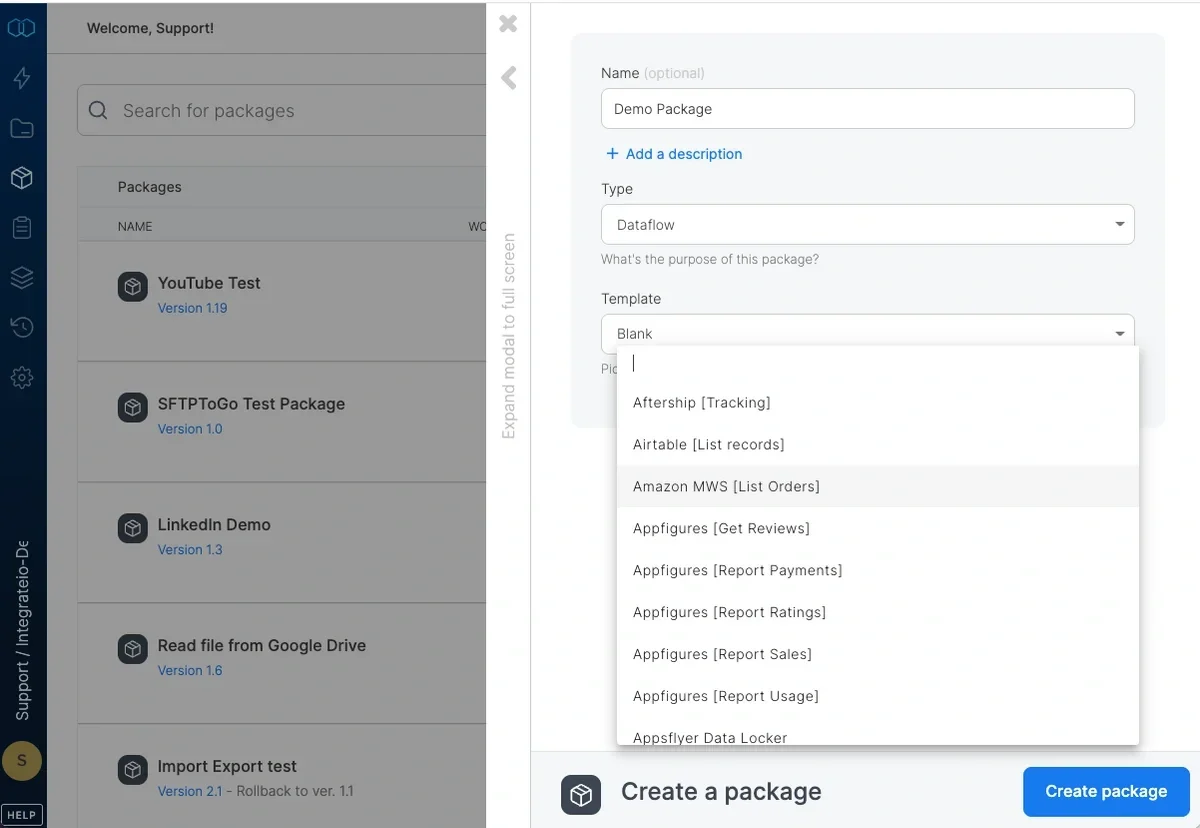Open the Template dropdown showing Blank
This screenshot has height=828, width=1200.
click(867, 333)
